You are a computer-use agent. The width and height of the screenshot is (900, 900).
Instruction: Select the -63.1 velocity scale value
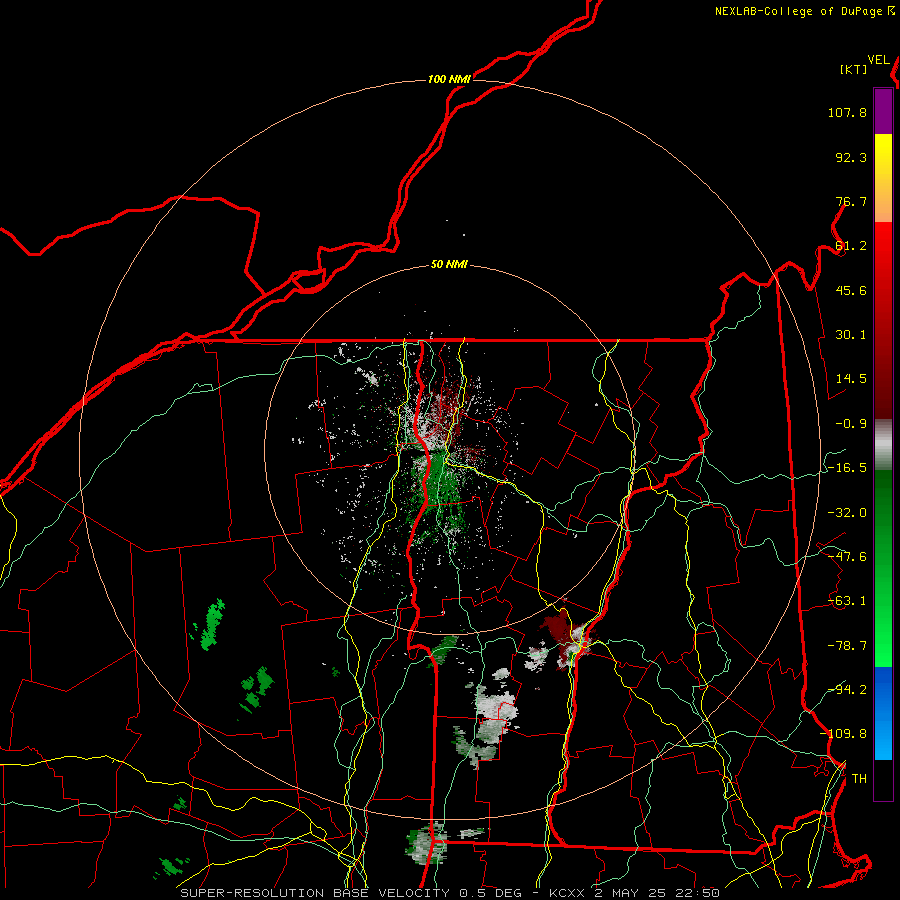point(847,601)
